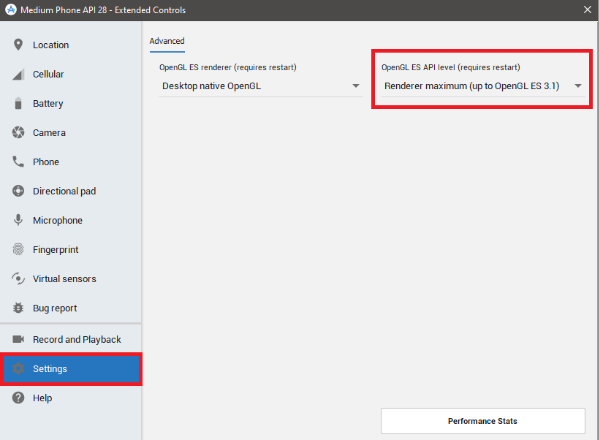Select the Fingerprint icon
Viewport: 599px width, 440px height.
(x=18, y=249)
